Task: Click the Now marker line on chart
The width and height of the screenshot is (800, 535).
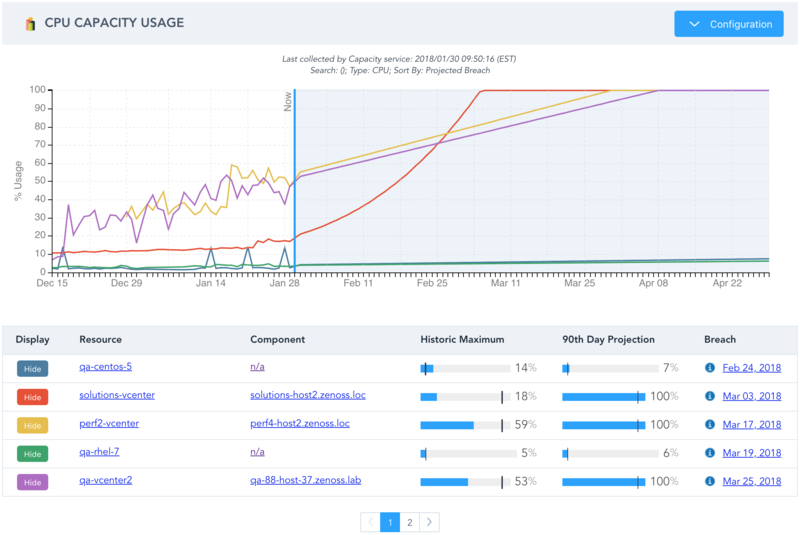Action: pos(294,181)
